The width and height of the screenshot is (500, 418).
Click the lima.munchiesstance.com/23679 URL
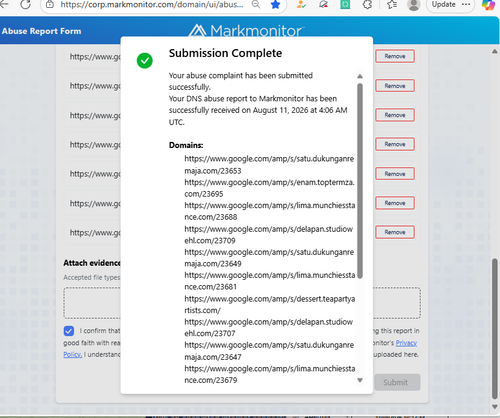(x=270, y=374)
